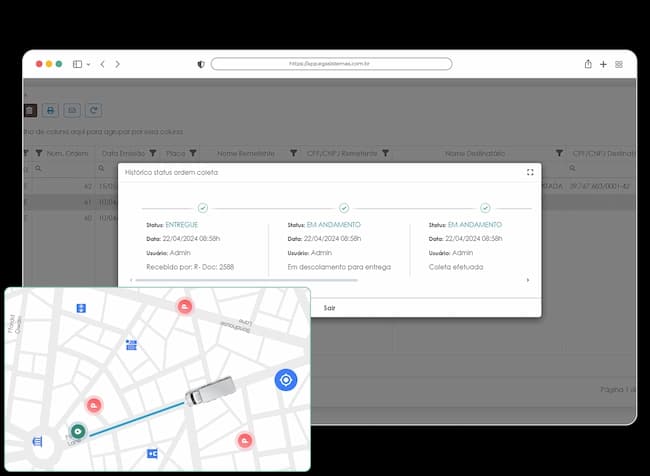
Task: Click the refresh toolbar icon
Action: tap(93, 110)
